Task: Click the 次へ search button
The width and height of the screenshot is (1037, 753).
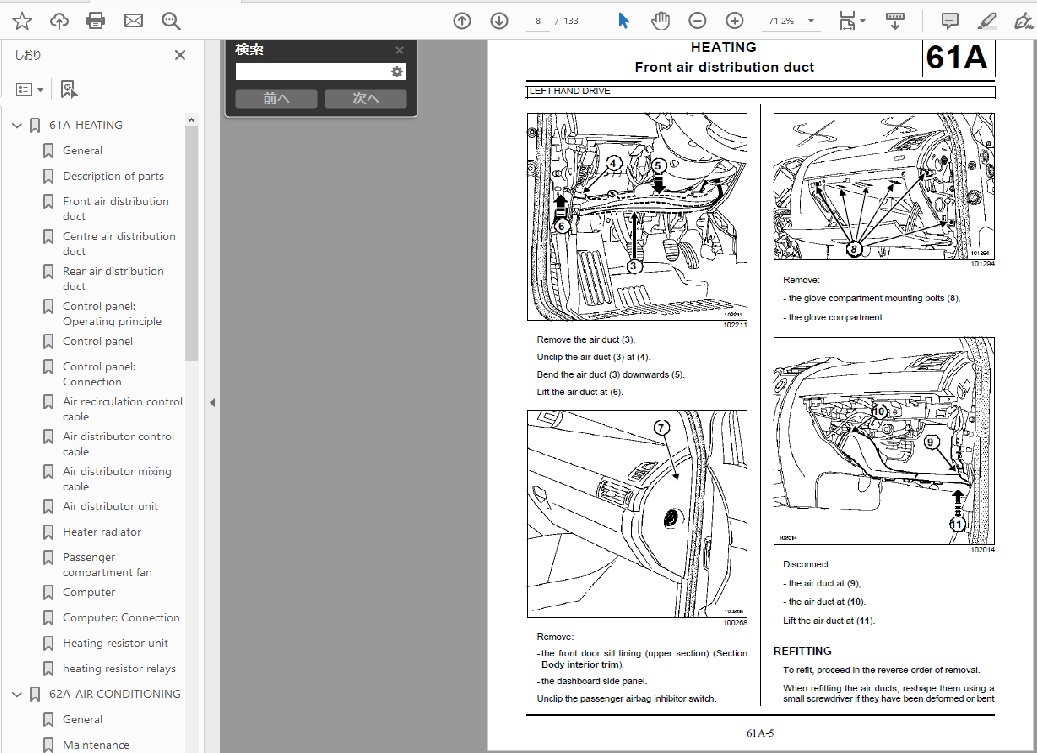Action: pyautogui.click(x=365, y=98)
